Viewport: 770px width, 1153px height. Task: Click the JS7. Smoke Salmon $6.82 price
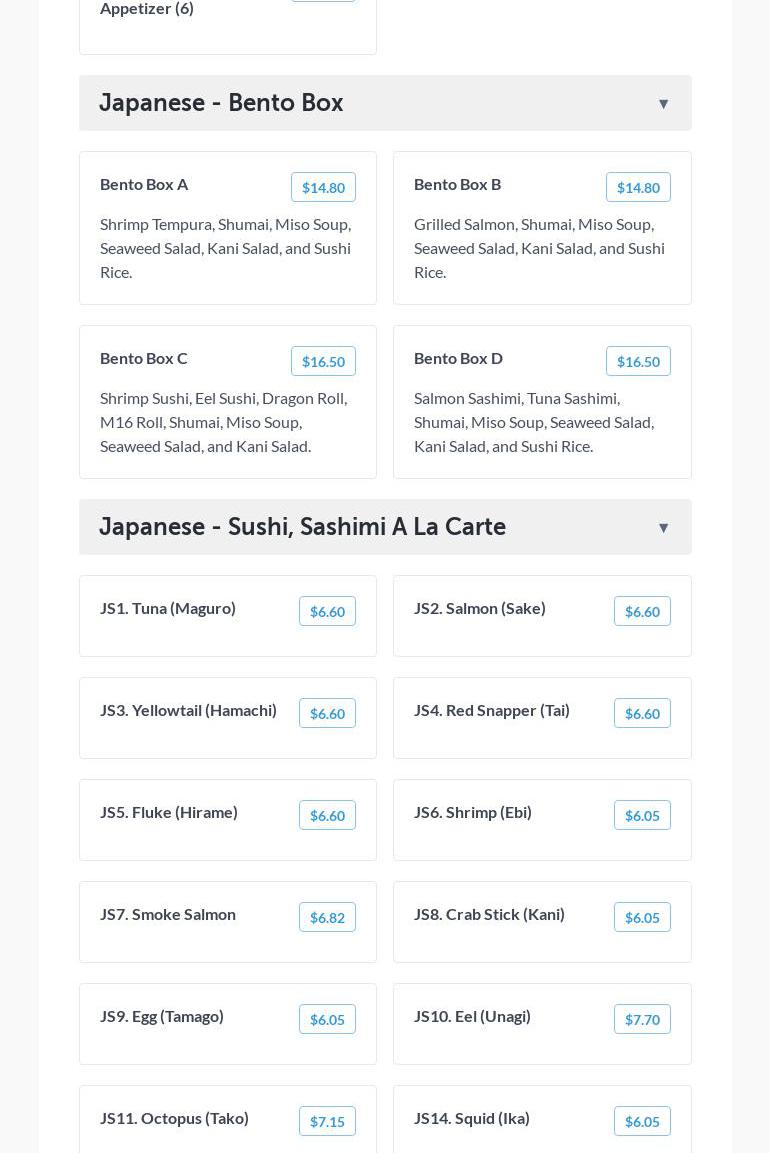pyautogui.click(x=327, y=918)
